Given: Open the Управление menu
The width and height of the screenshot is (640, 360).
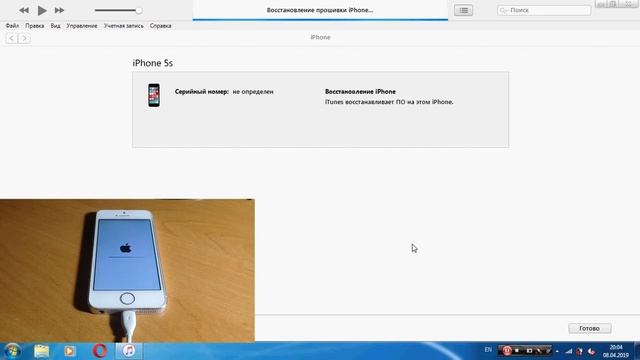Looking at the screenshot, I should point(82,26).
